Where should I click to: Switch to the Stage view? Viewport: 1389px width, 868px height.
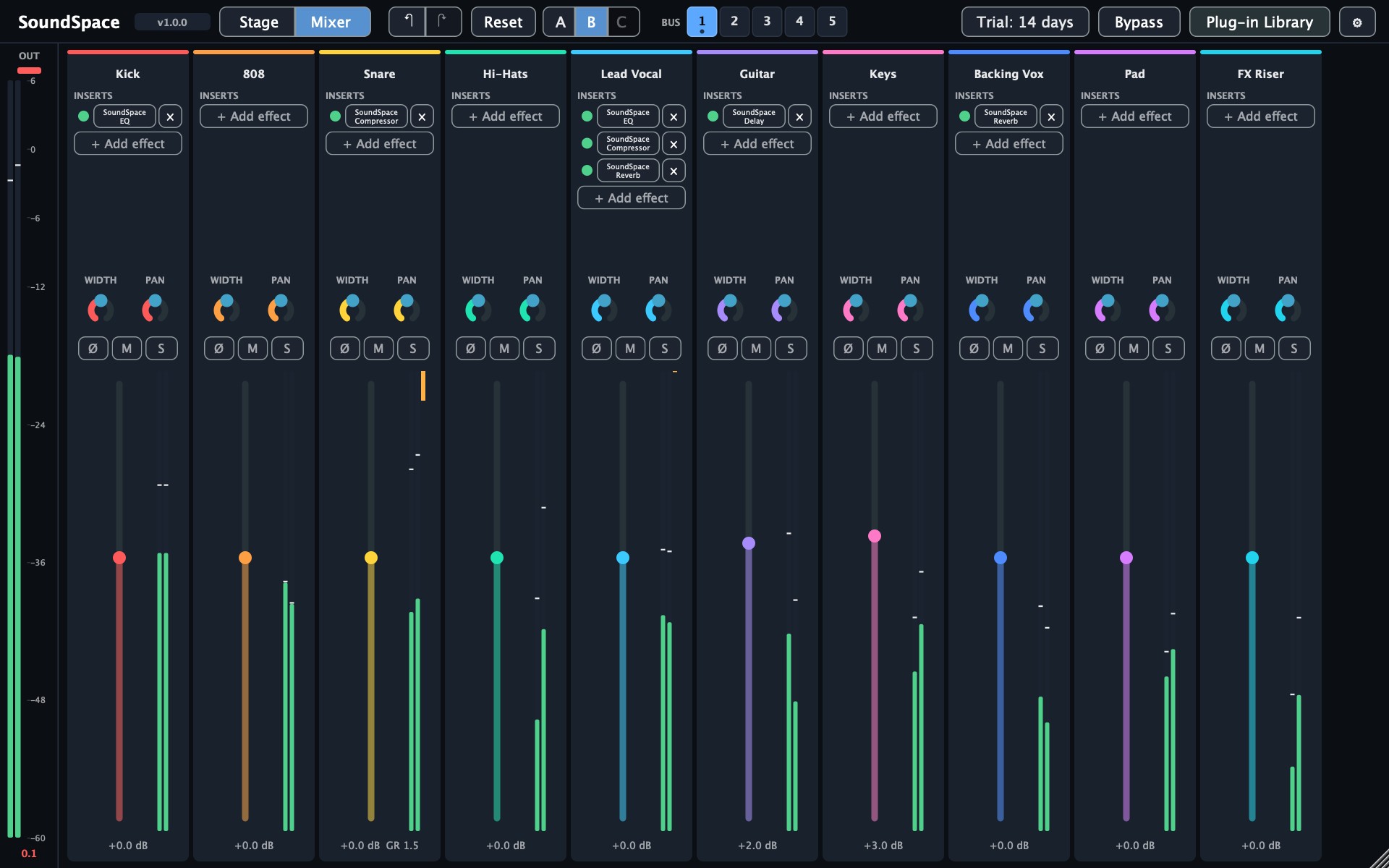coord(258,22)
